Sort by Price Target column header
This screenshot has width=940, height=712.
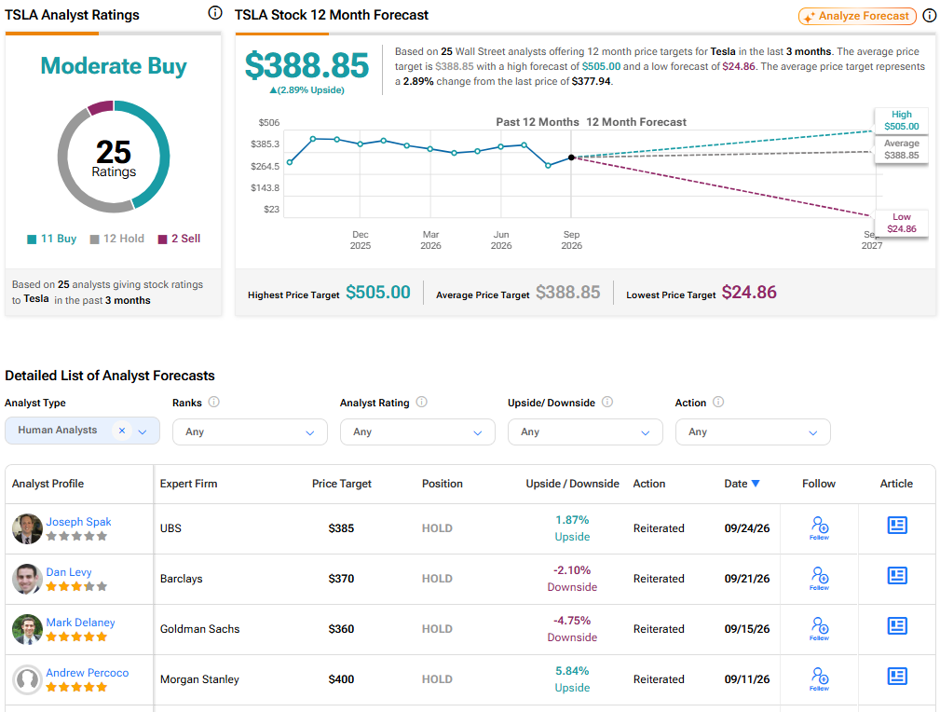point(342,484)
